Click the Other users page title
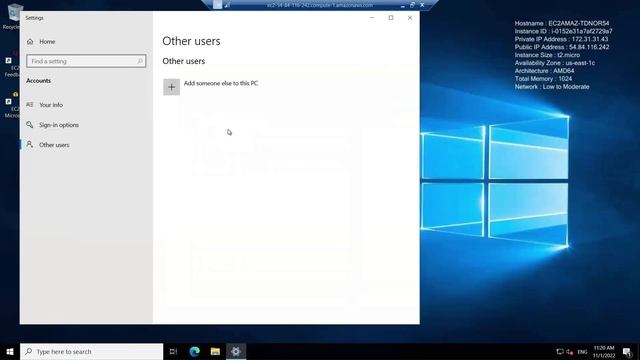Image resolution: width=640 pixels, height=360 pixels. point(191,41)
